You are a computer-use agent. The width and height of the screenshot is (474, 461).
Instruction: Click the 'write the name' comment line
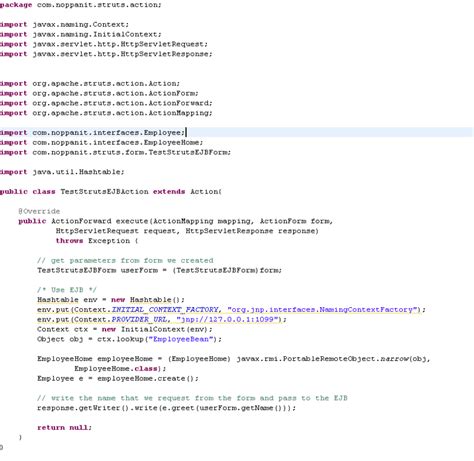192,398
